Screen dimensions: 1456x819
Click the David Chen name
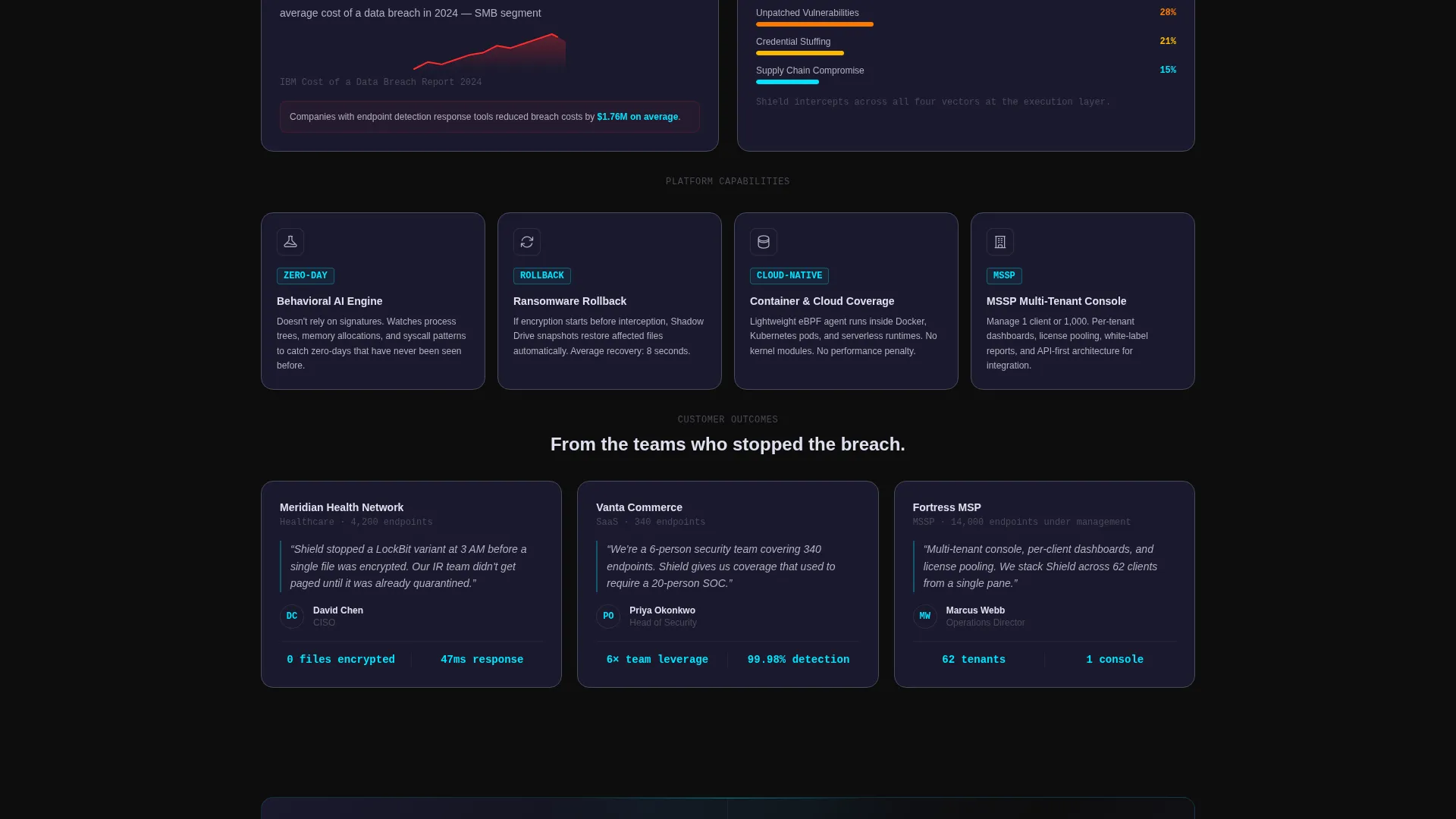click(x=338, y=610)
